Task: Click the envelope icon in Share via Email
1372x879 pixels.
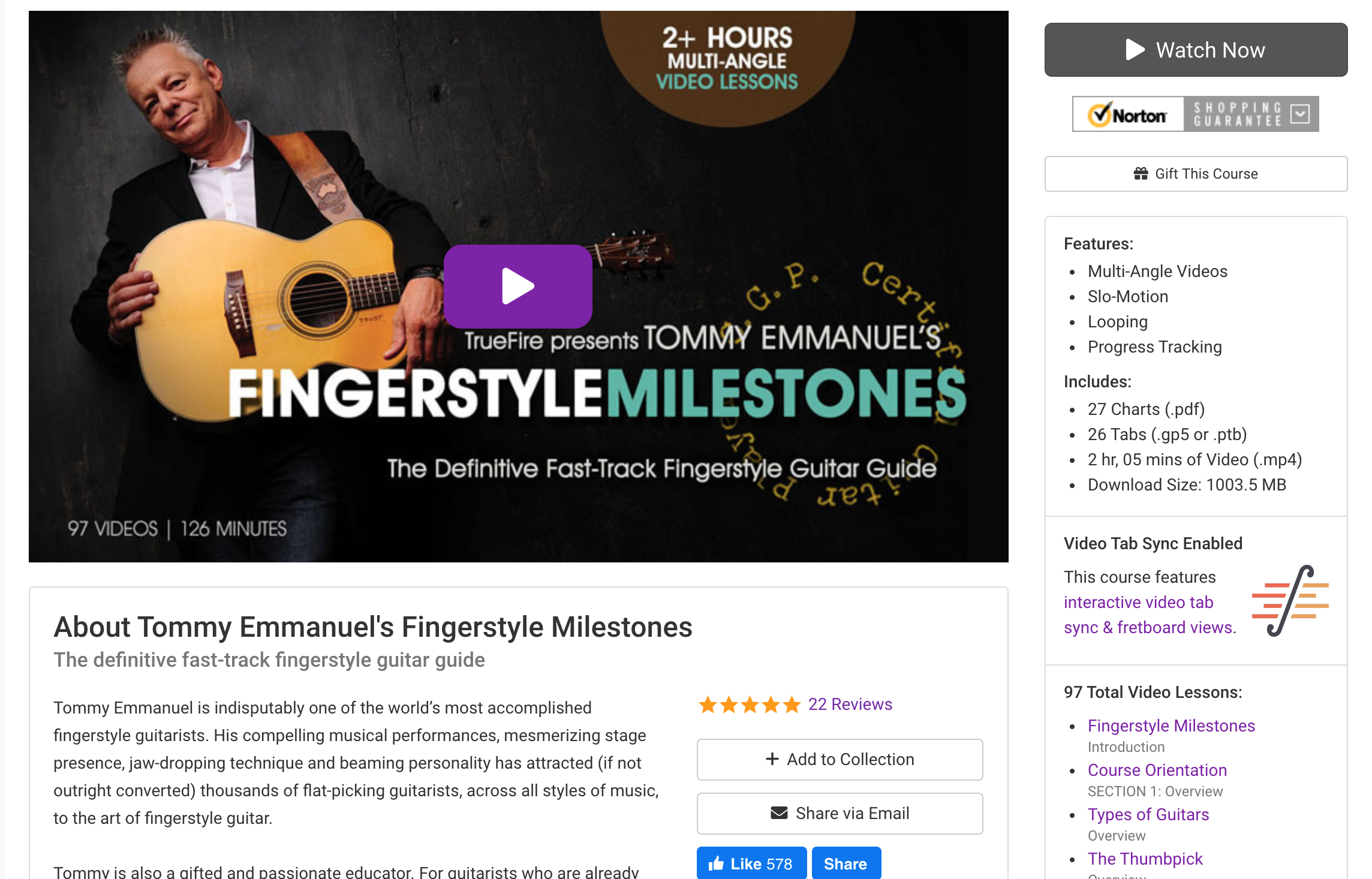Action: (x=779, y=813)
